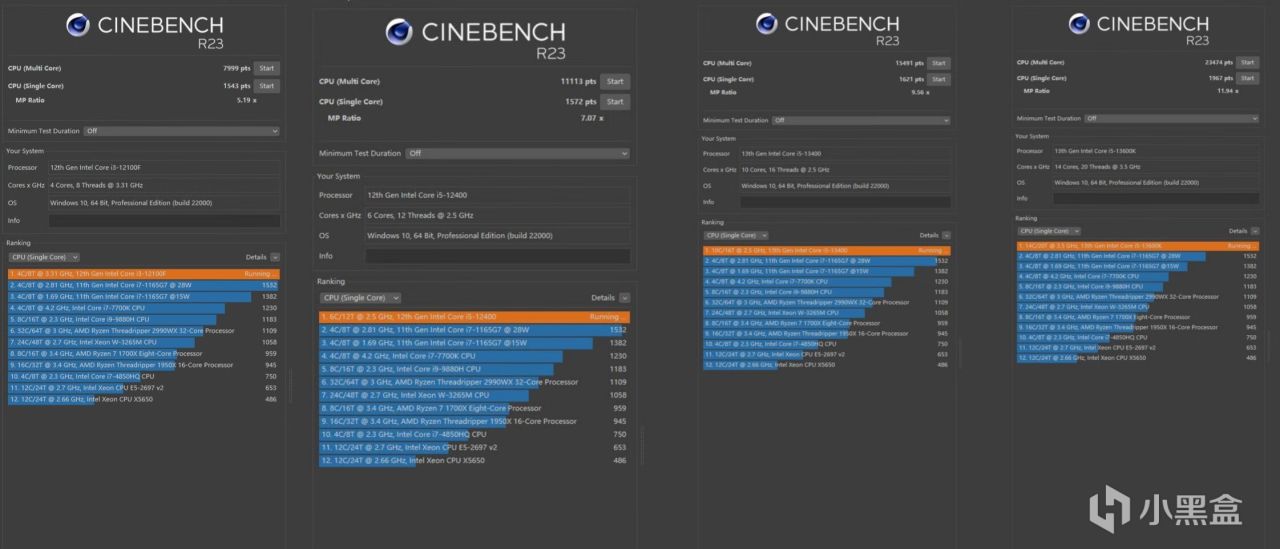Select the orange i5-12400 Running ranking row
The image size is (1280, 549).
(474, 316)
